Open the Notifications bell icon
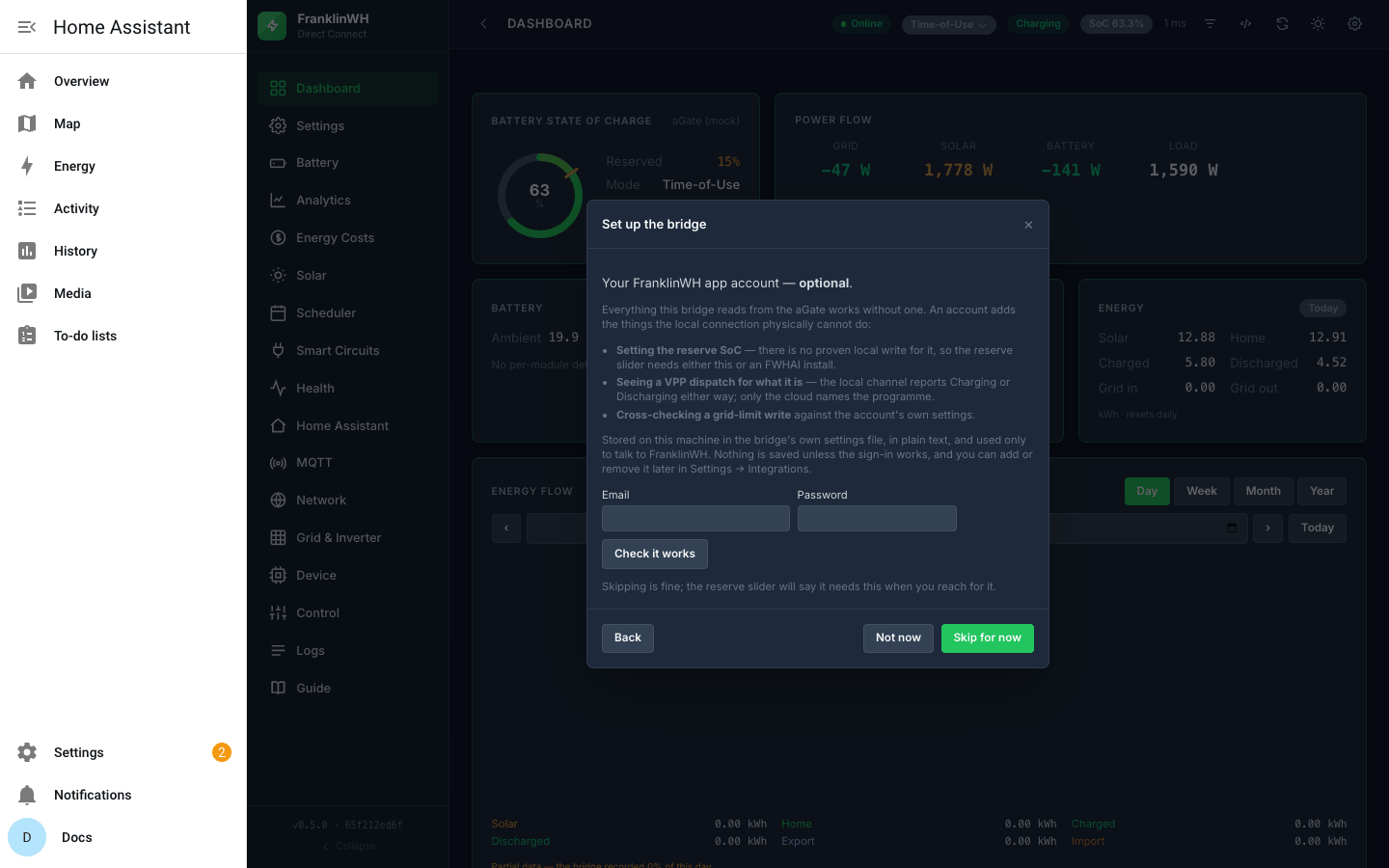The width and height of the screenshot is (1389, 868). coord(27,795)
